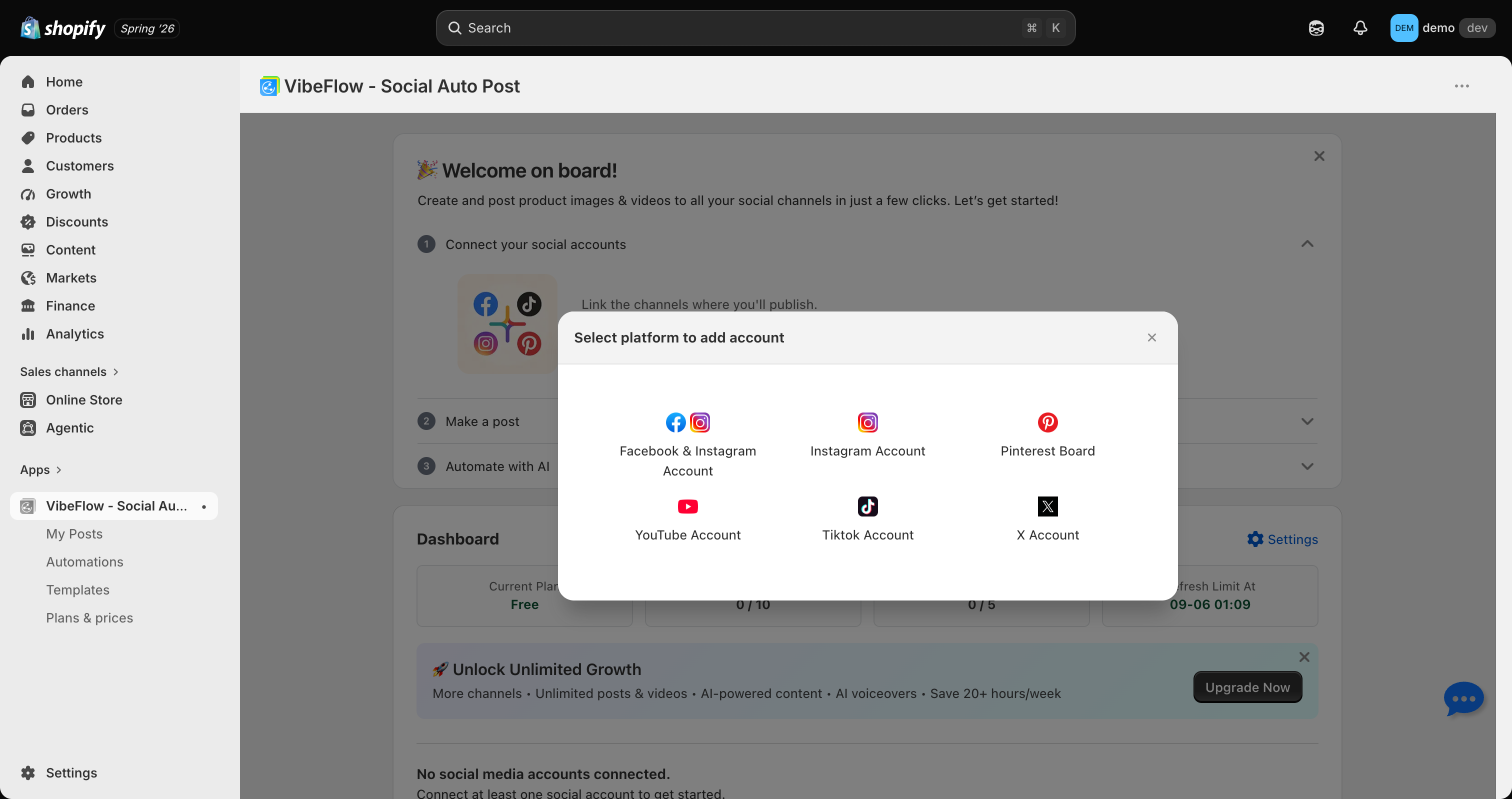Click the social channels illustration thumbnail
The height and width of the screenshot is (799, 1512).
tap(507, 324)
